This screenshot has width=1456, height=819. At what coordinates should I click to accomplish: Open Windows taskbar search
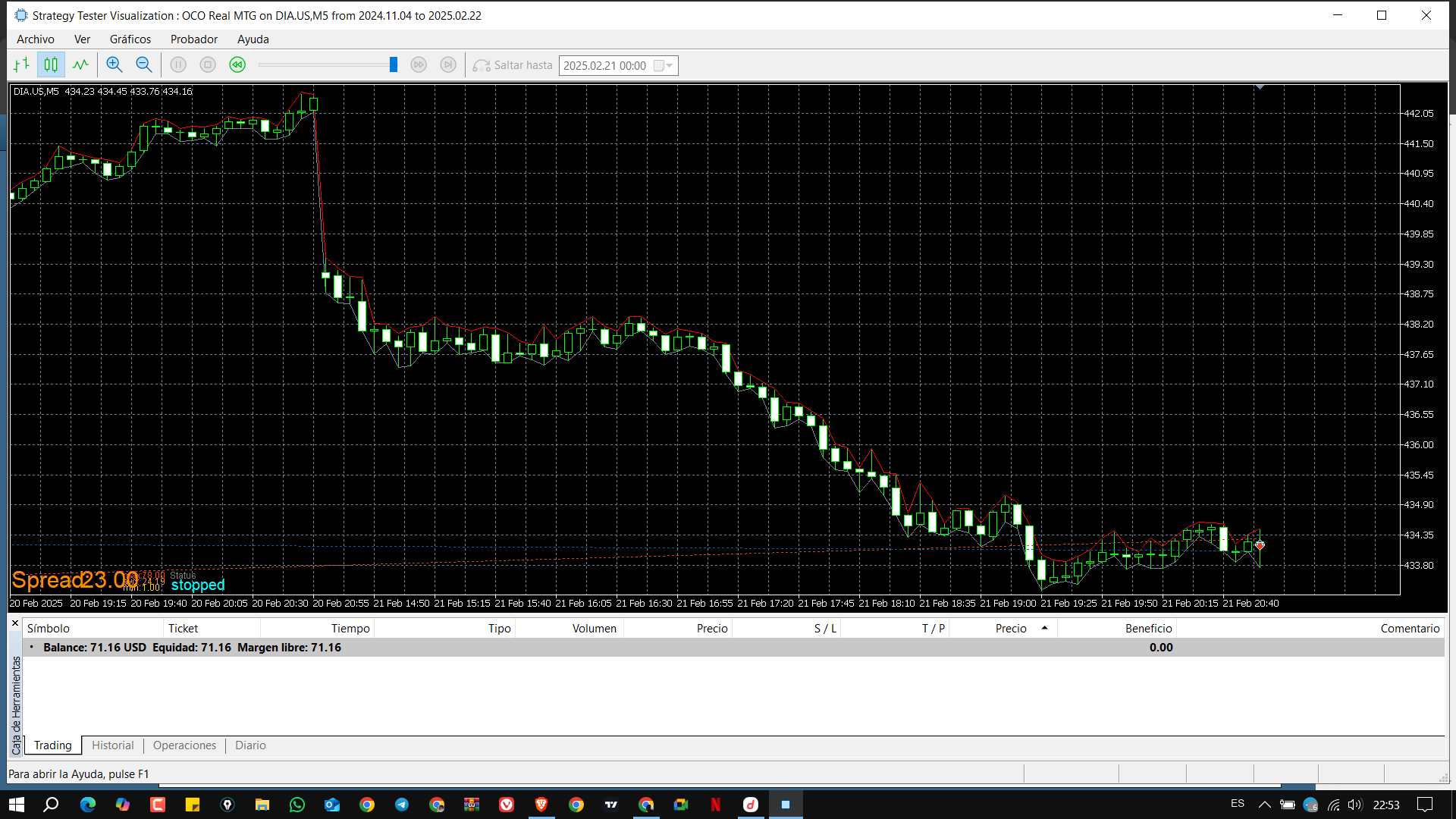51,805
